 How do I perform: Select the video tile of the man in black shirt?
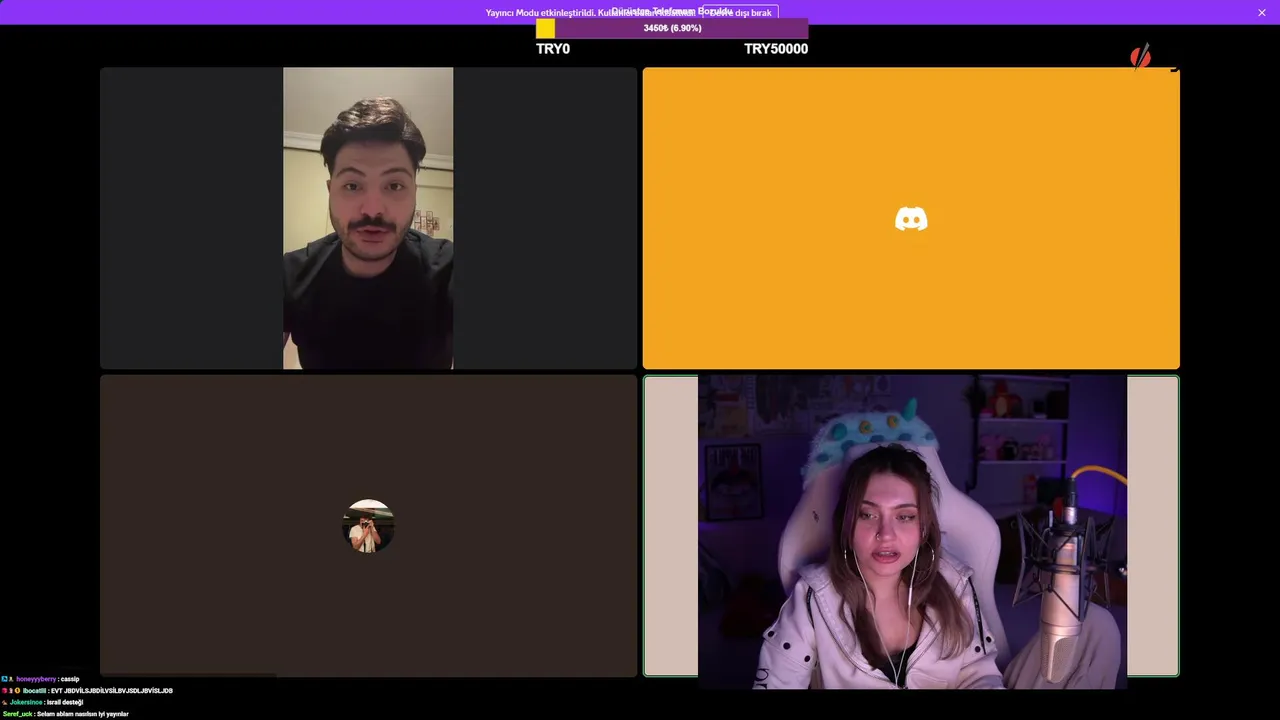pos(368,218)
